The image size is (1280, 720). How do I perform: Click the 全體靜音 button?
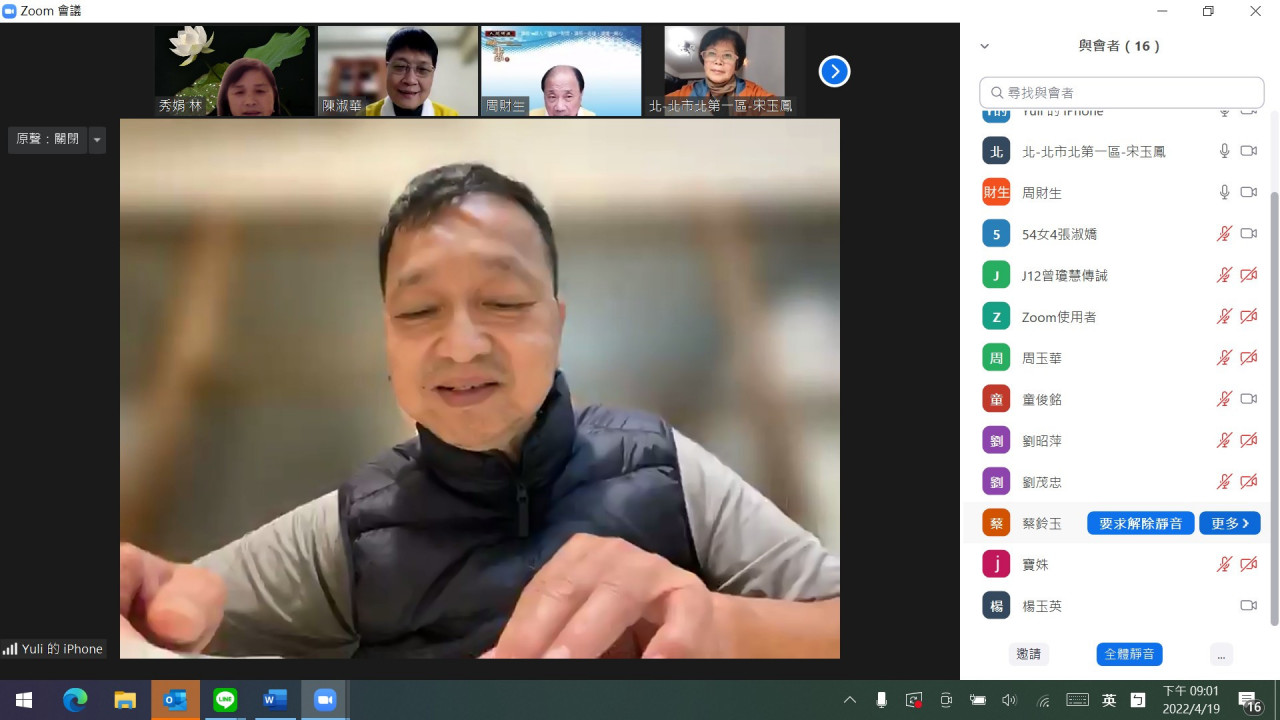tap(1129, 654)
